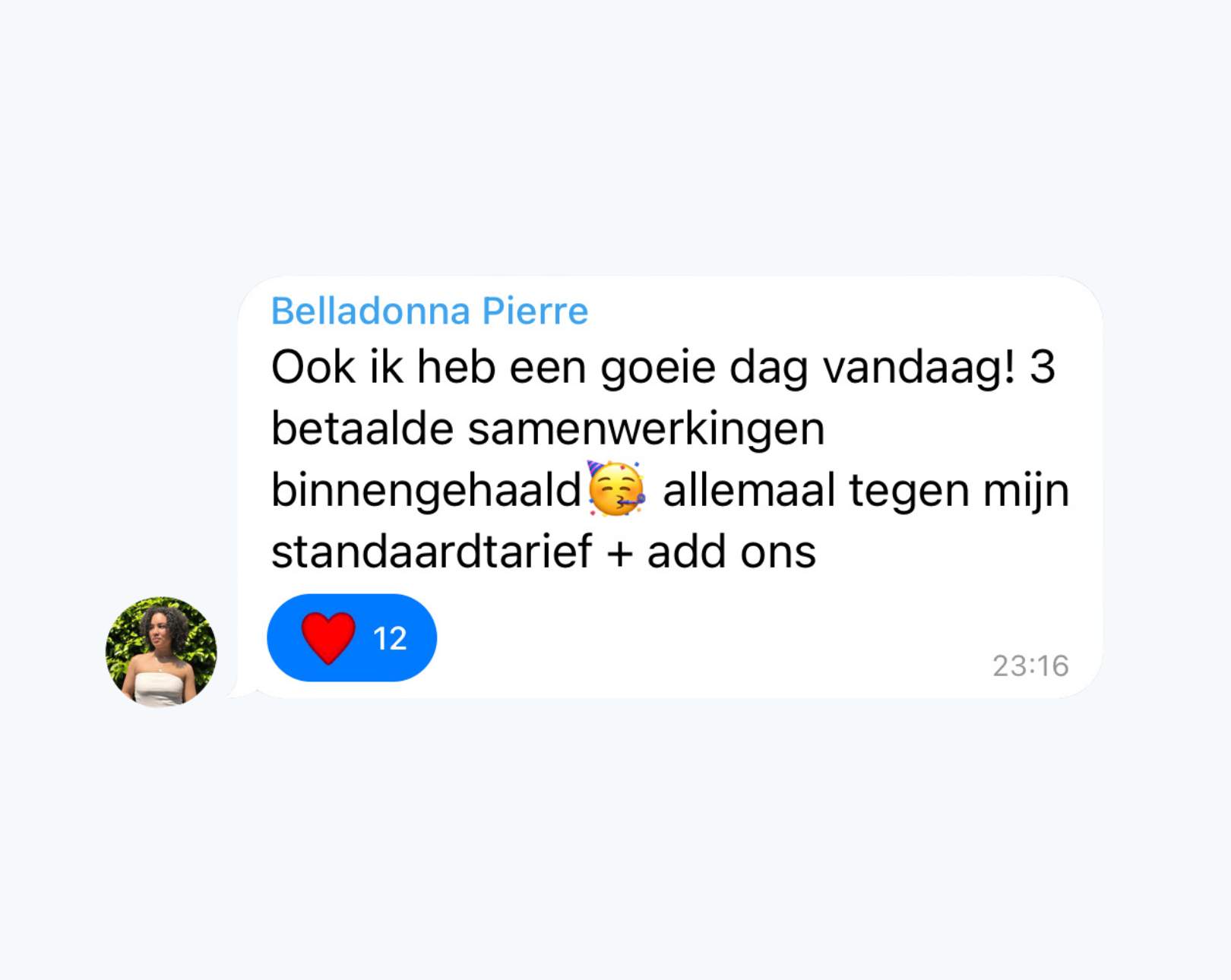1231x980 pixels.
Task: Click the word "betaalde" in second line
Action: [x=362, y=429]
